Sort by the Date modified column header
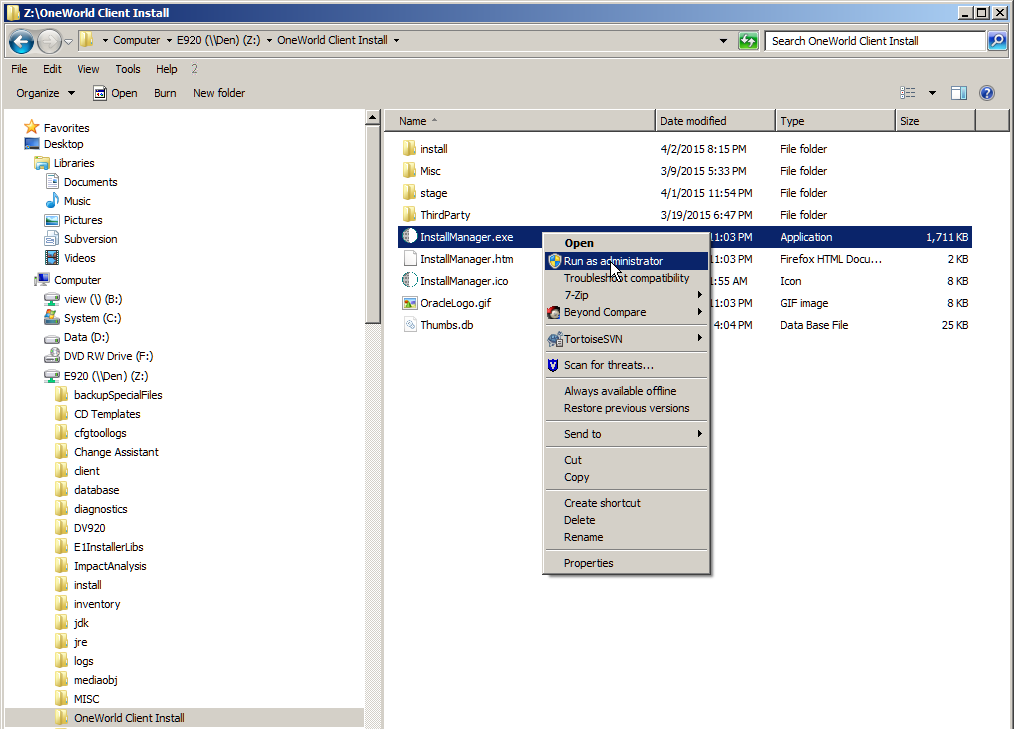This screenshot has height=729, width=1014. pyautogui.click(x=715, y=121)
